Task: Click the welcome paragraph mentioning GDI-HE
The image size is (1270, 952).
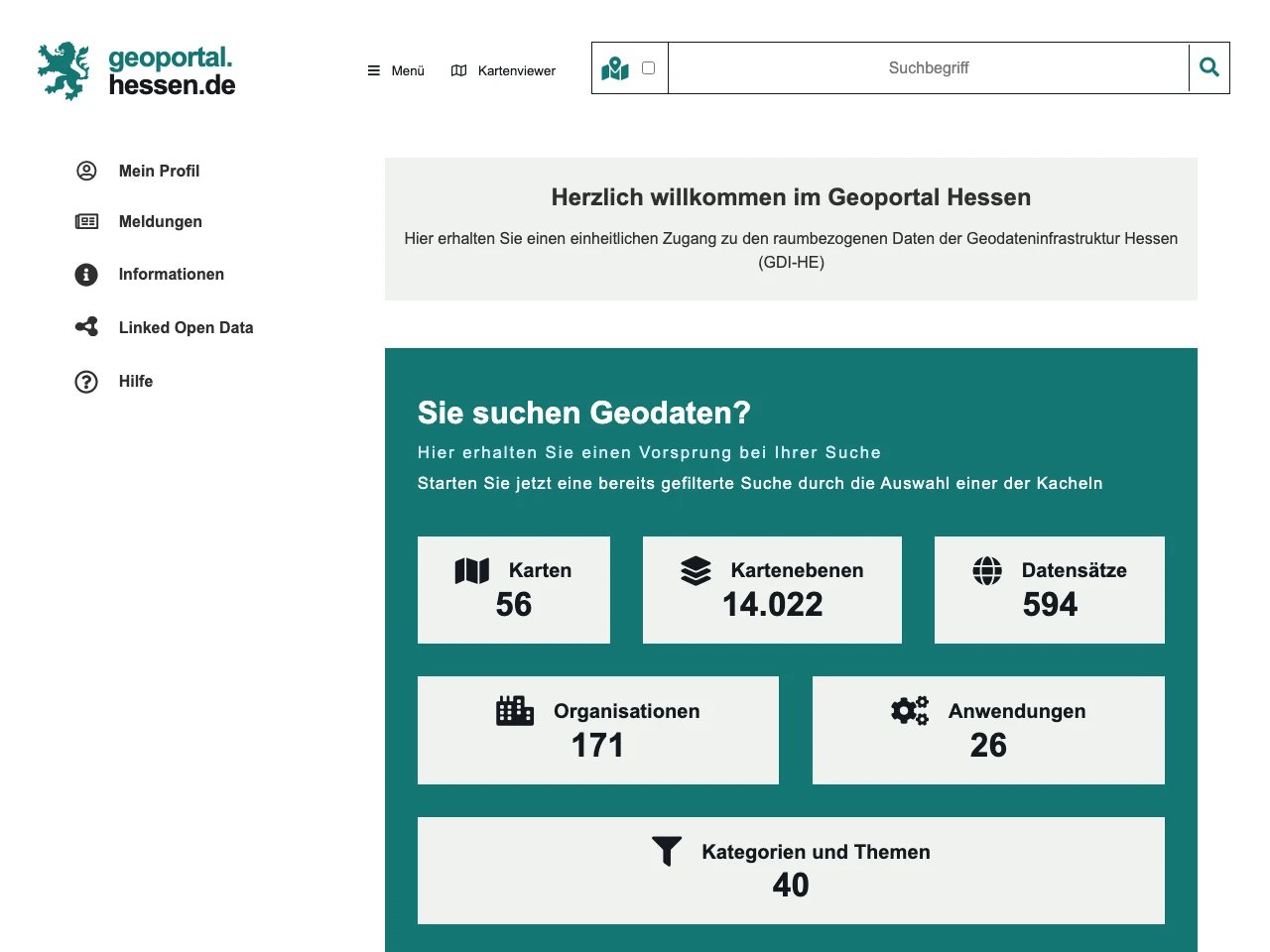Action: (x=791, y=250)
